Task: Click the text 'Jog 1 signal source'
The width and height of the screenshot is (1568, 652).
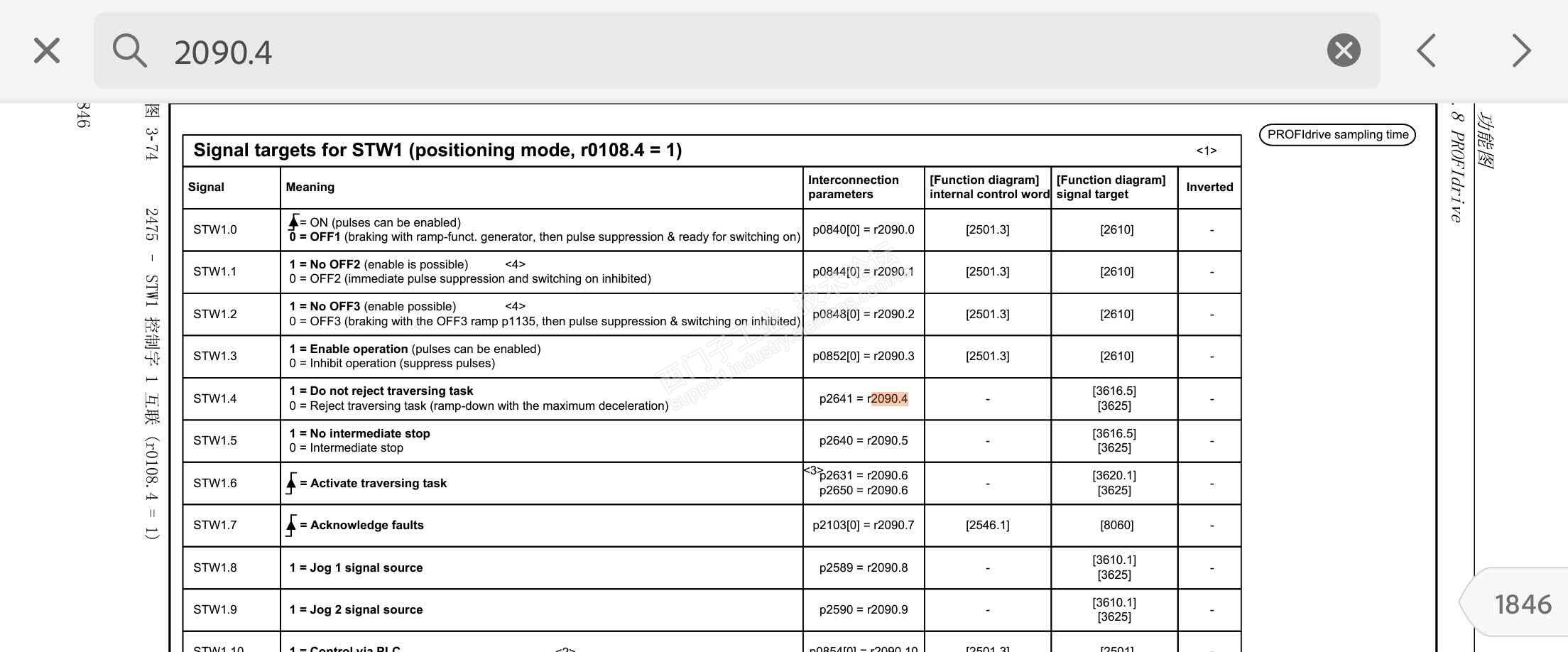Action: [366, 567]
